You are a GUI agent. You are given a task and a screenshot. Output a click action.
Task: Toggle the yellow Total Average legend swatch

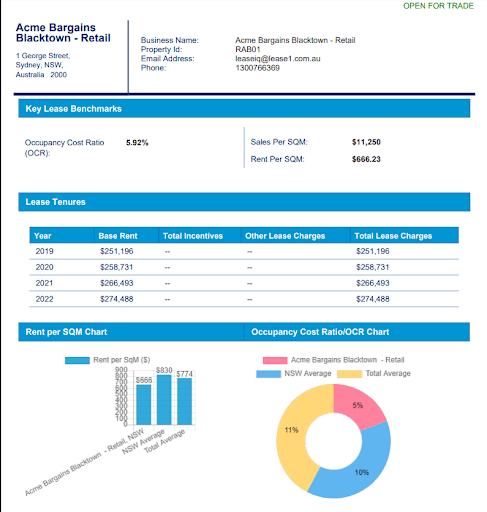coord(349,374)
